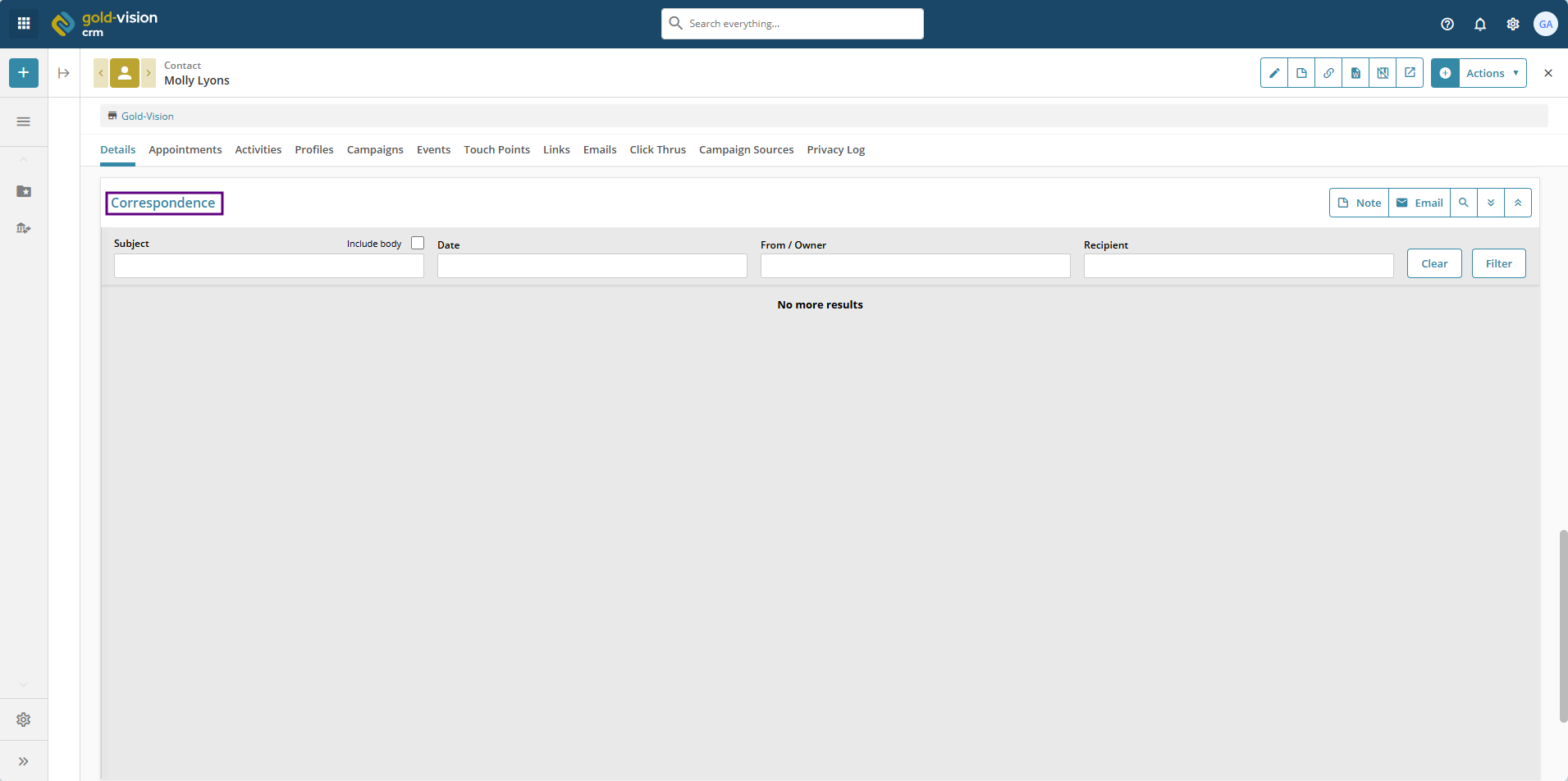Click the sidebar down caret
The image size is (1568, 781).
click(x=24, y=684)
